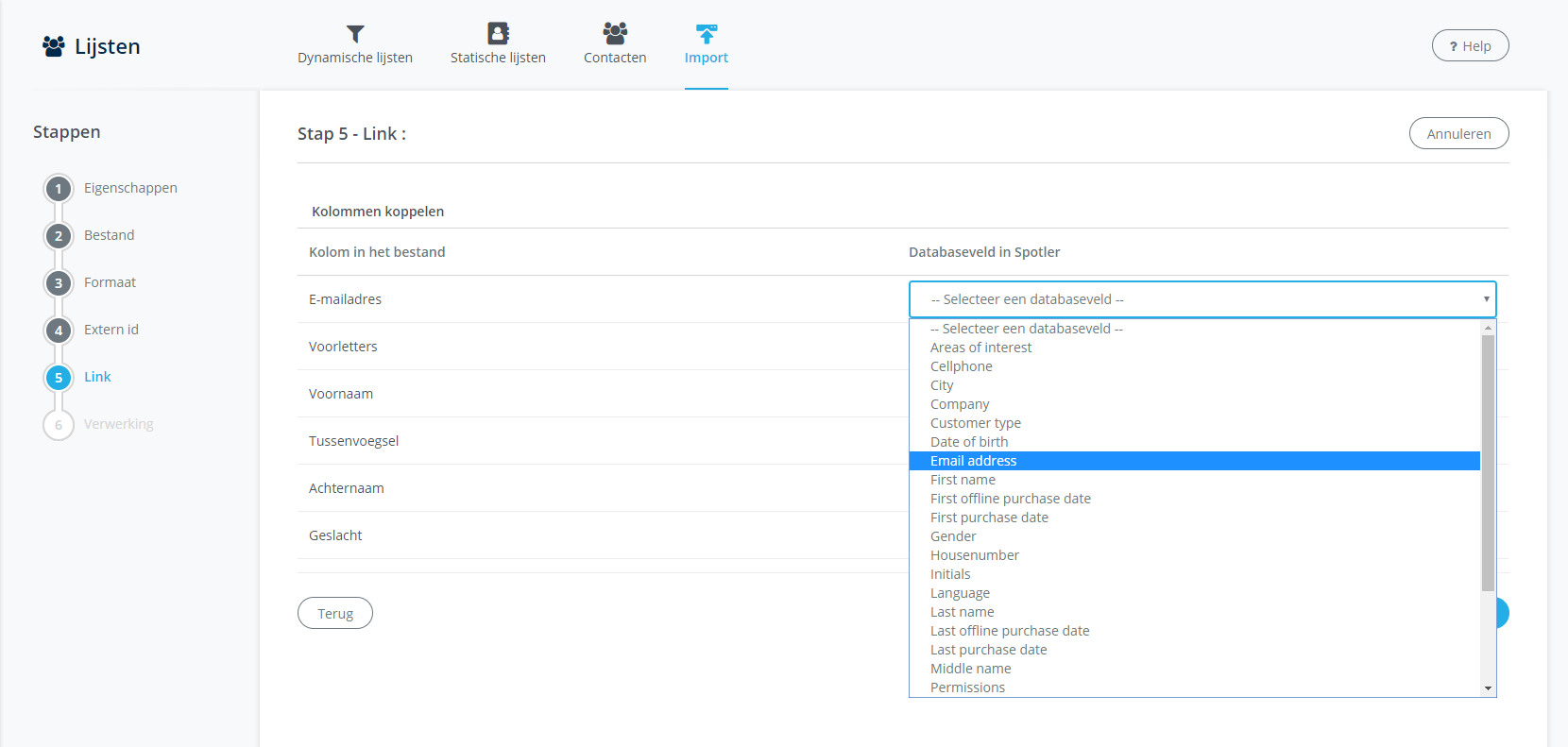Select Gender option in the dropdown

point(953,536)
